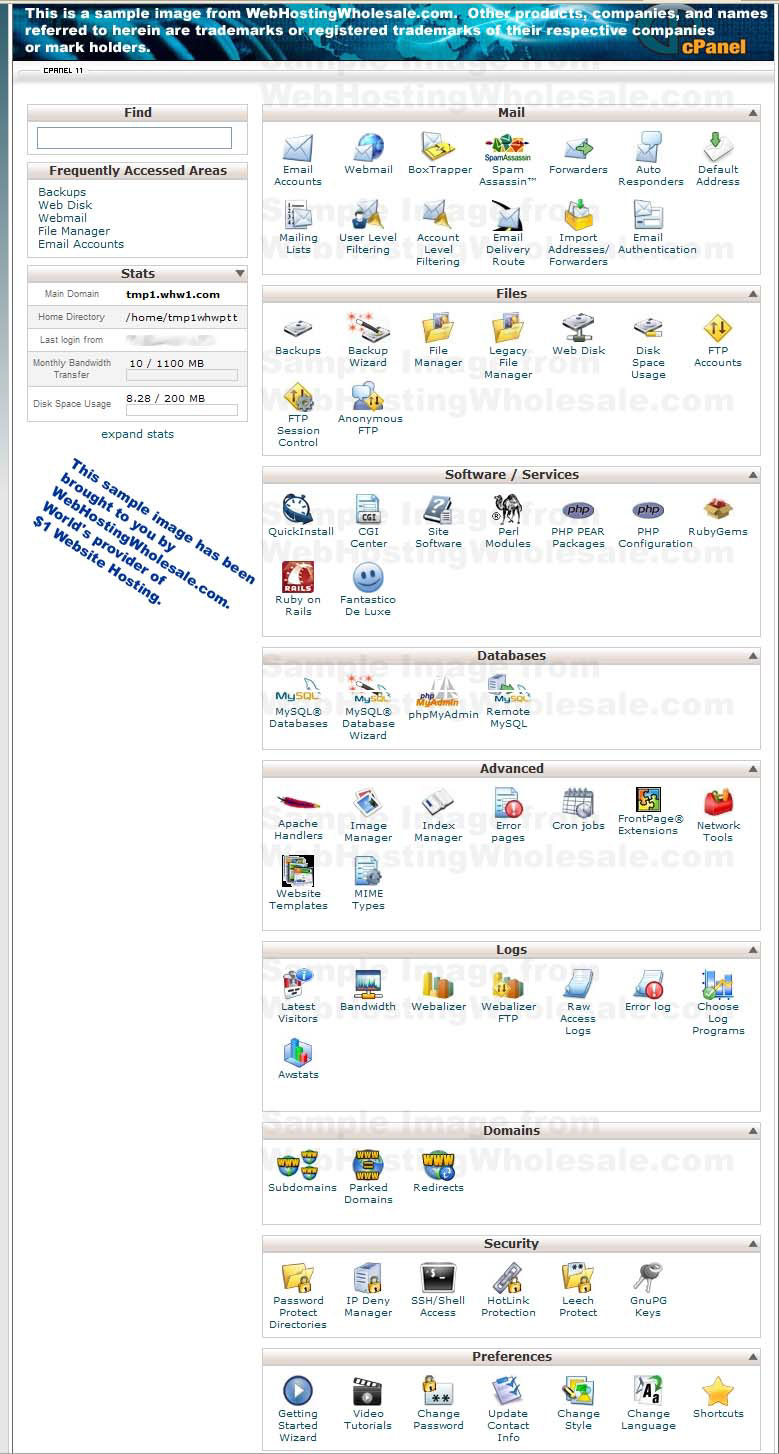Launch QuickInstall
779x1454 pixels.
point(300,516)
